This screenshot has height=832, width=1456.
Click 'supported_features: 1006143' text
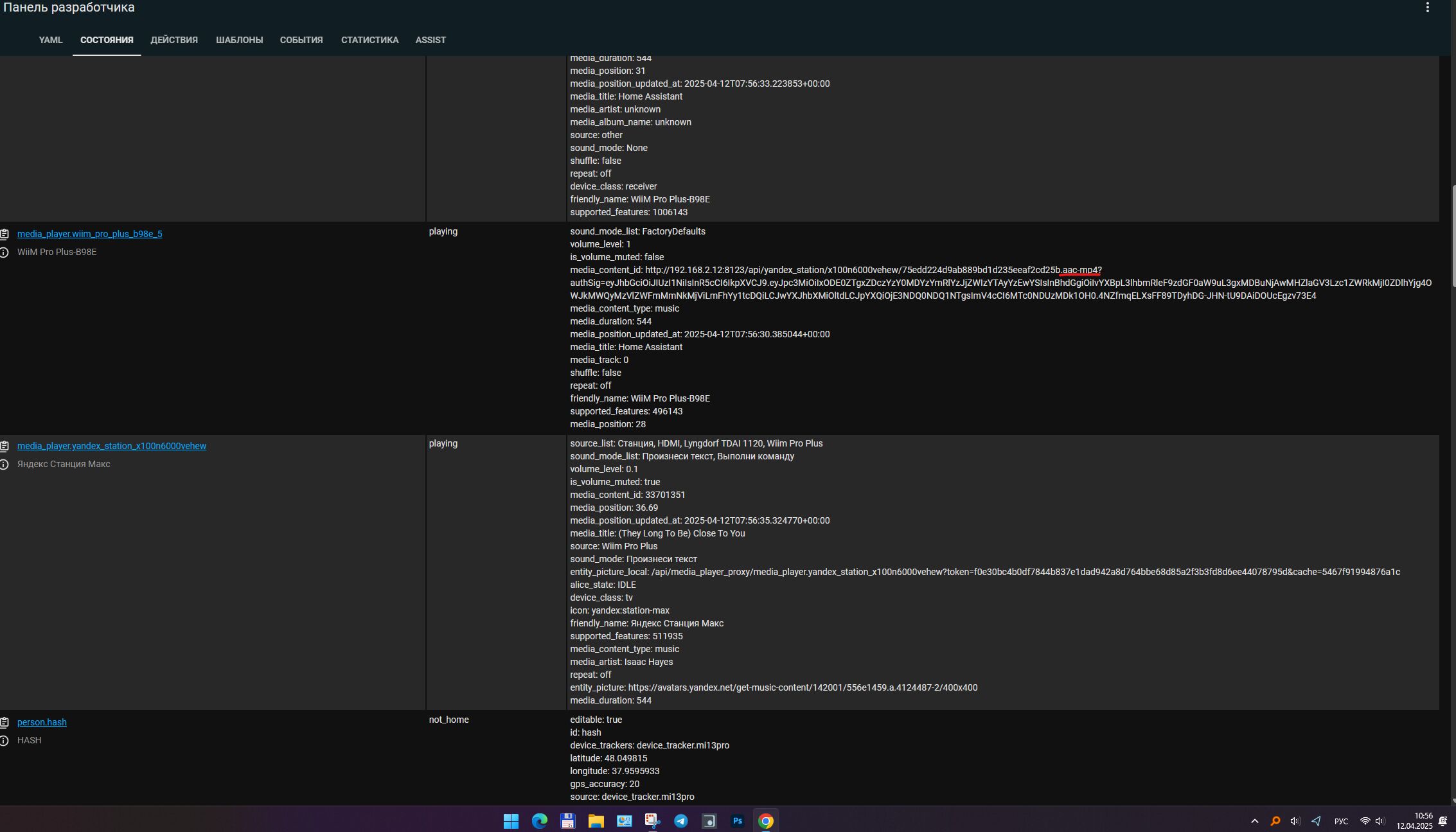click(628, 212)
